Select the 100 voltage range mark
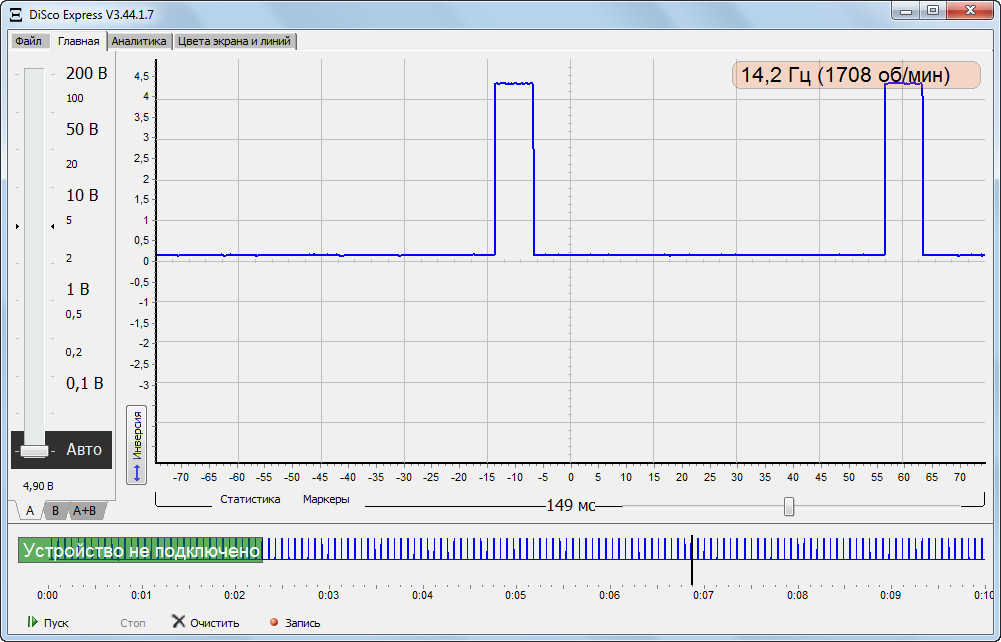 75,98
